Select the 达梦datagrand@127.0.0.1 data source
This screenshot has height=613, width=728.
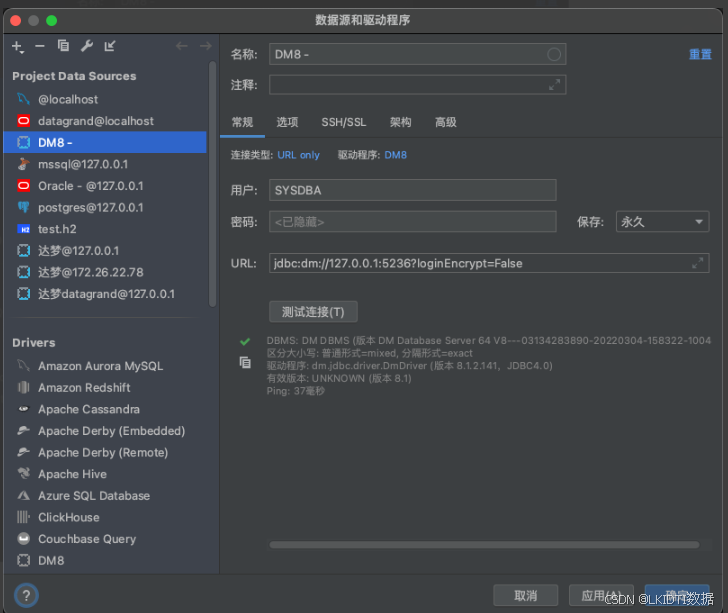click(105, 294)
